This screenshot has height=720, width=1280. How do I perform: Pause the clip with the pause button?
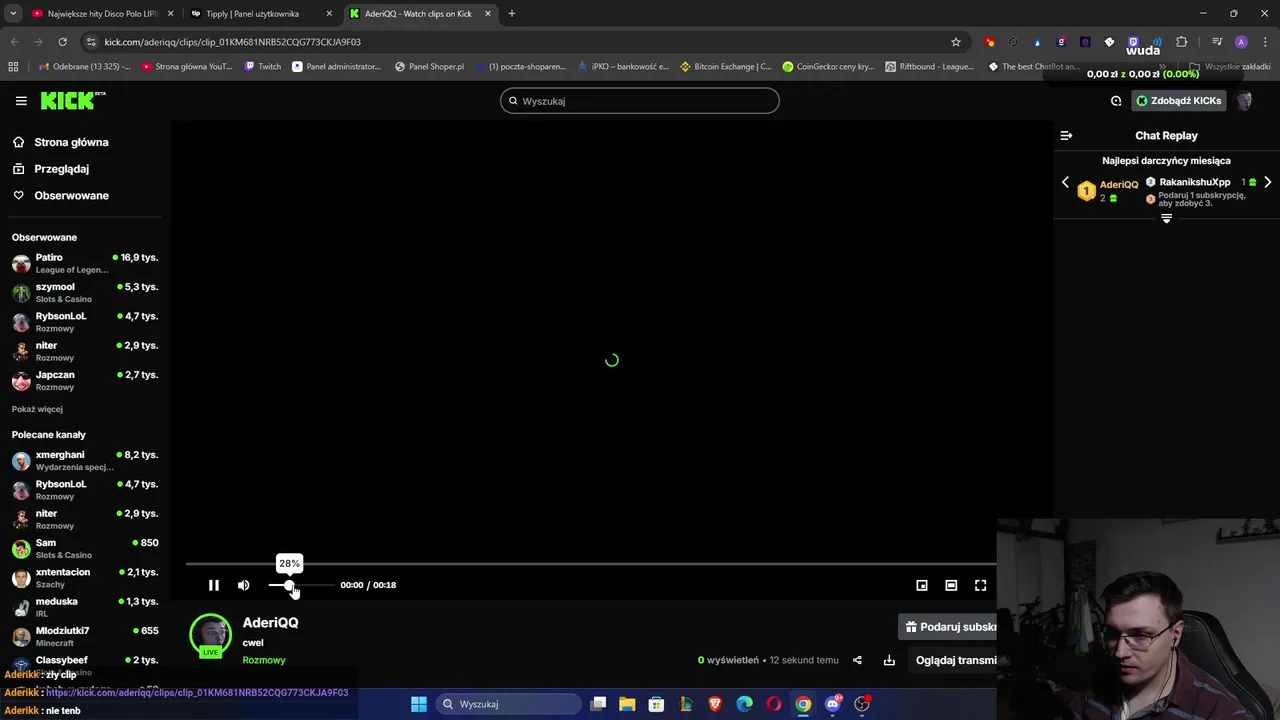[213, 585]
